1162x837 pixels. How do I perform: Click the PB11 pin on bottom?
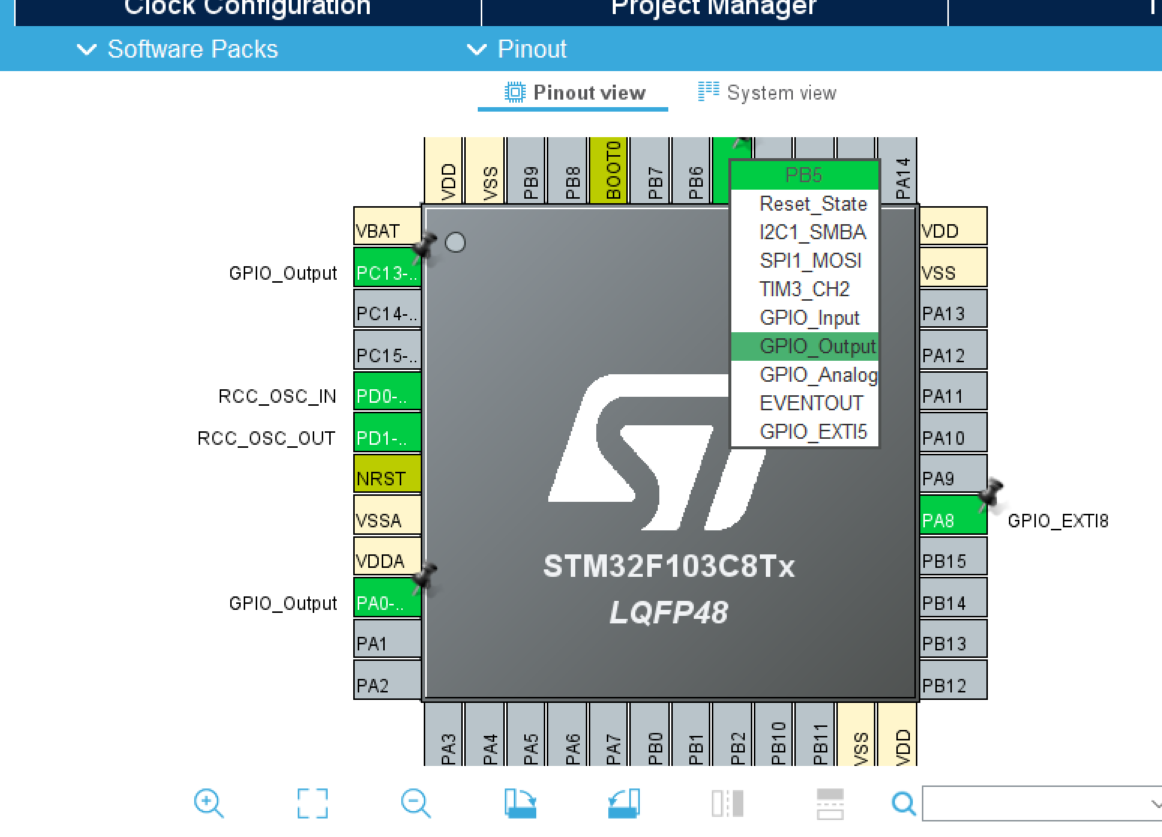tap(815, 734)
